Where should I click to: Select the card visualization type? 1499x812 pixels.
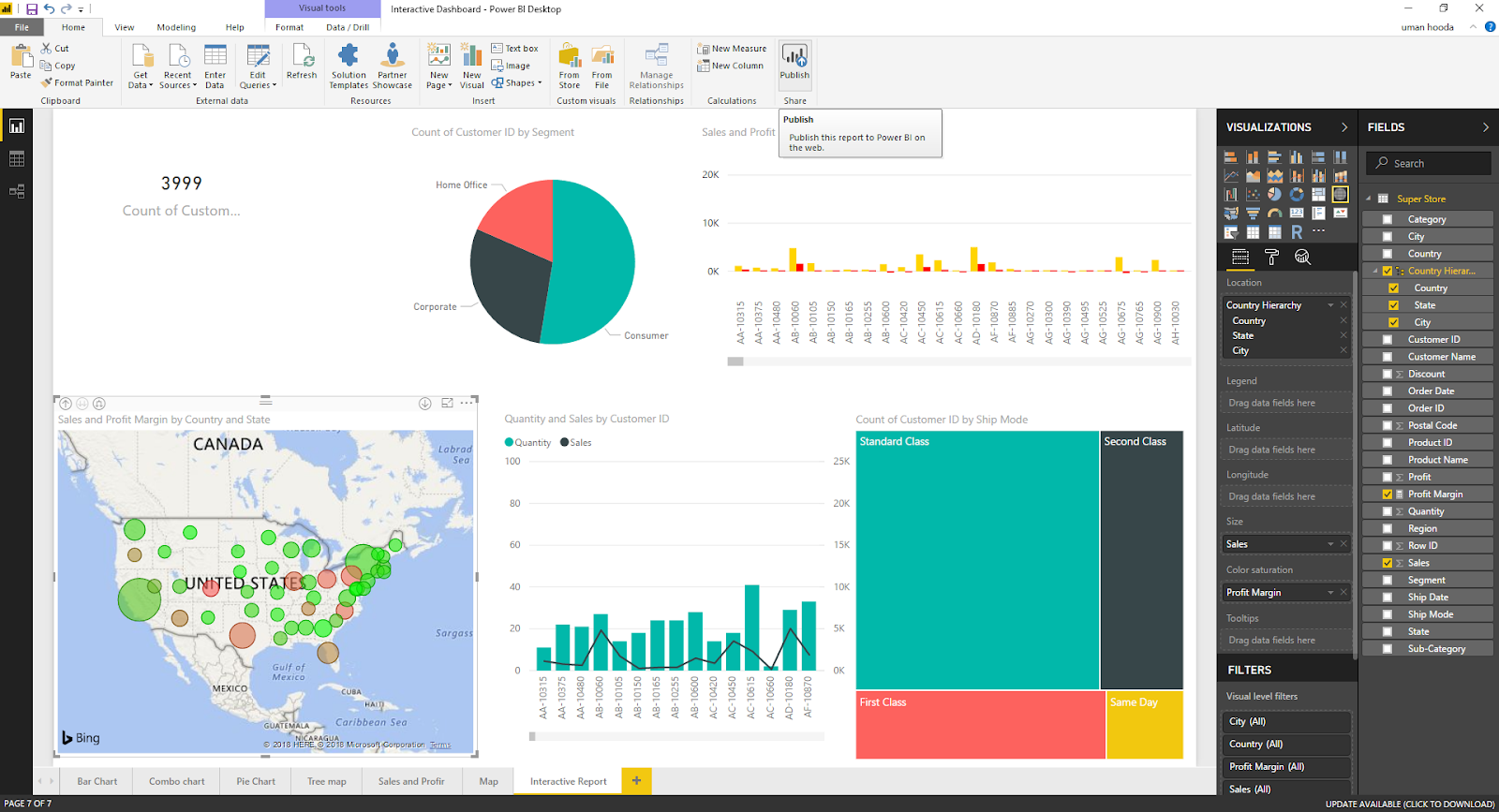[1297, 213]
